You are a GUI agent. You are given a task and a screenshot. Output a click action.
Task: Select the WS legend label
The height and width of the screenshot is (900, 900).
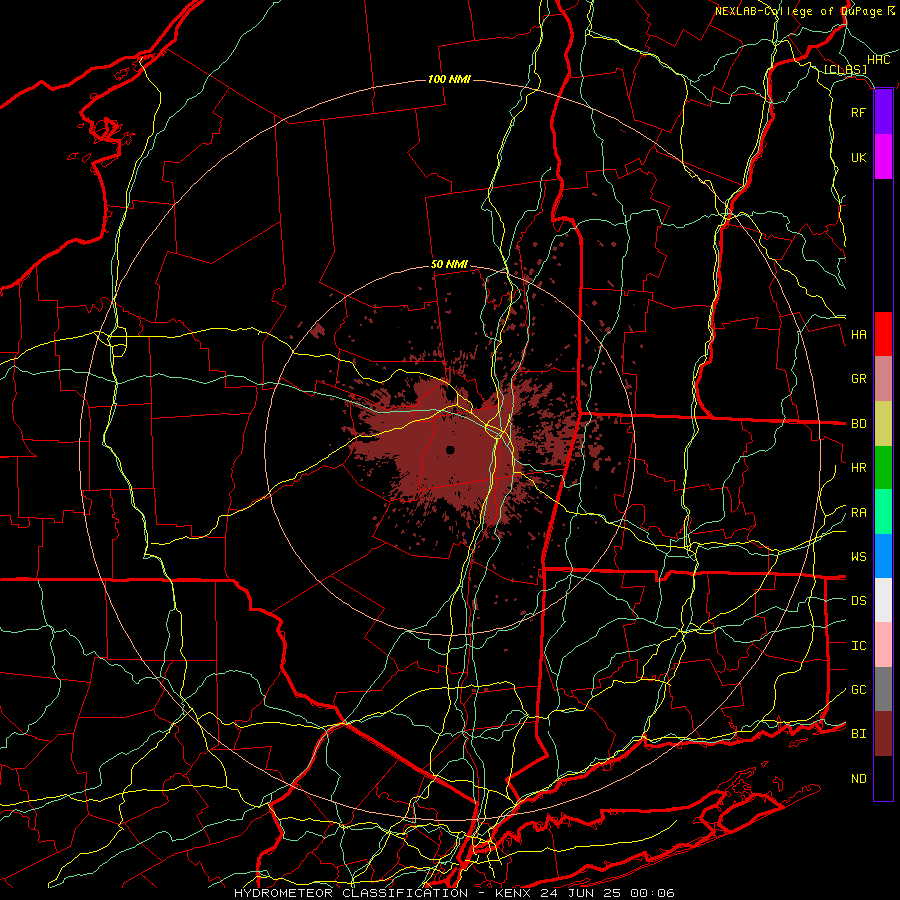(858, 557)
